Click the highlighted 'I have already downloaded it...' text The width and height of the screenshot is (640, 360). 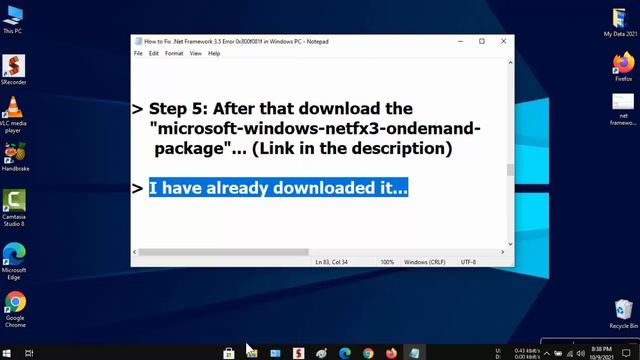click(278, 187)
